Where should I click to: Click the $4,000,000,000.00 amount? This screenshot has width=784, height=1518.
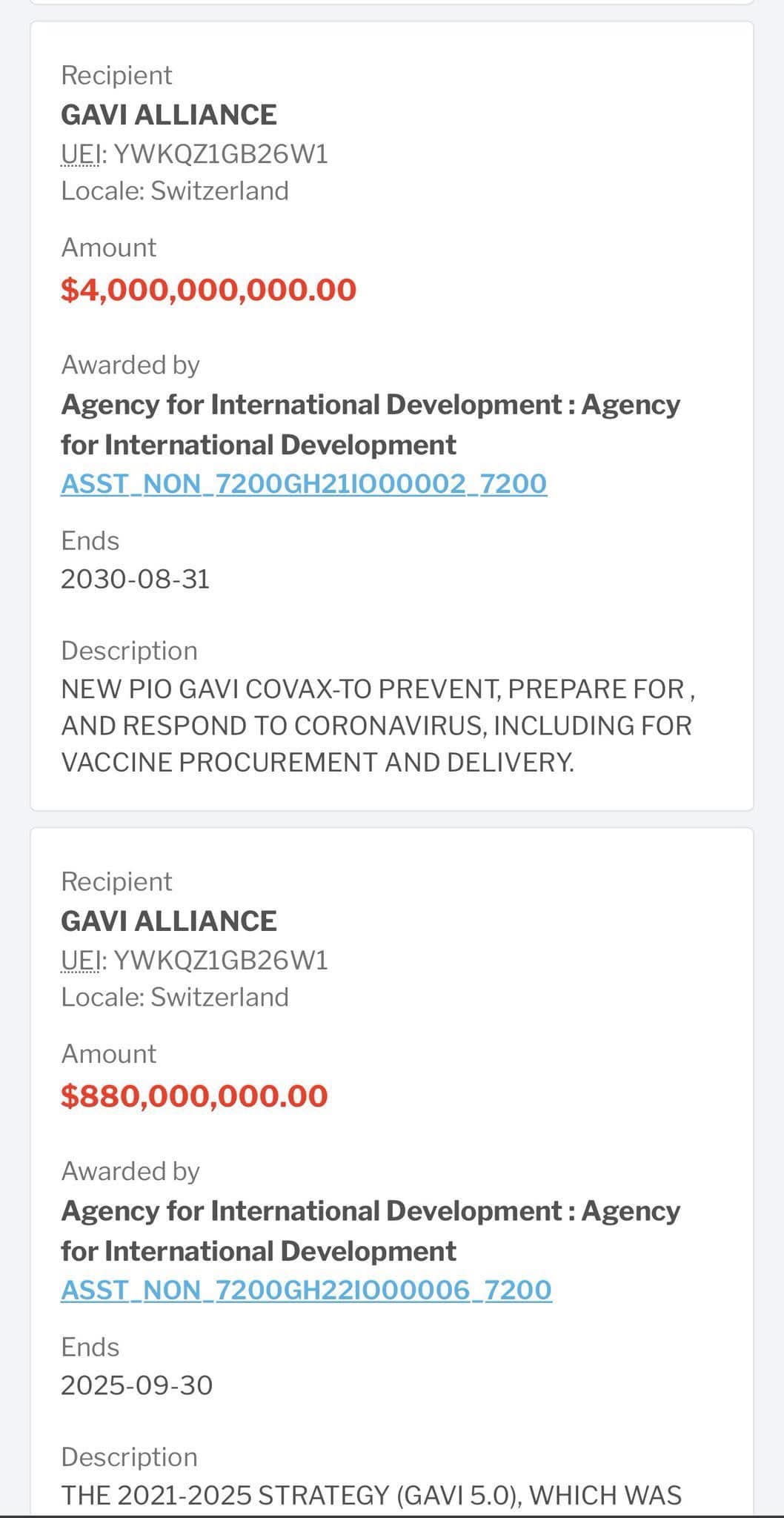208,289
